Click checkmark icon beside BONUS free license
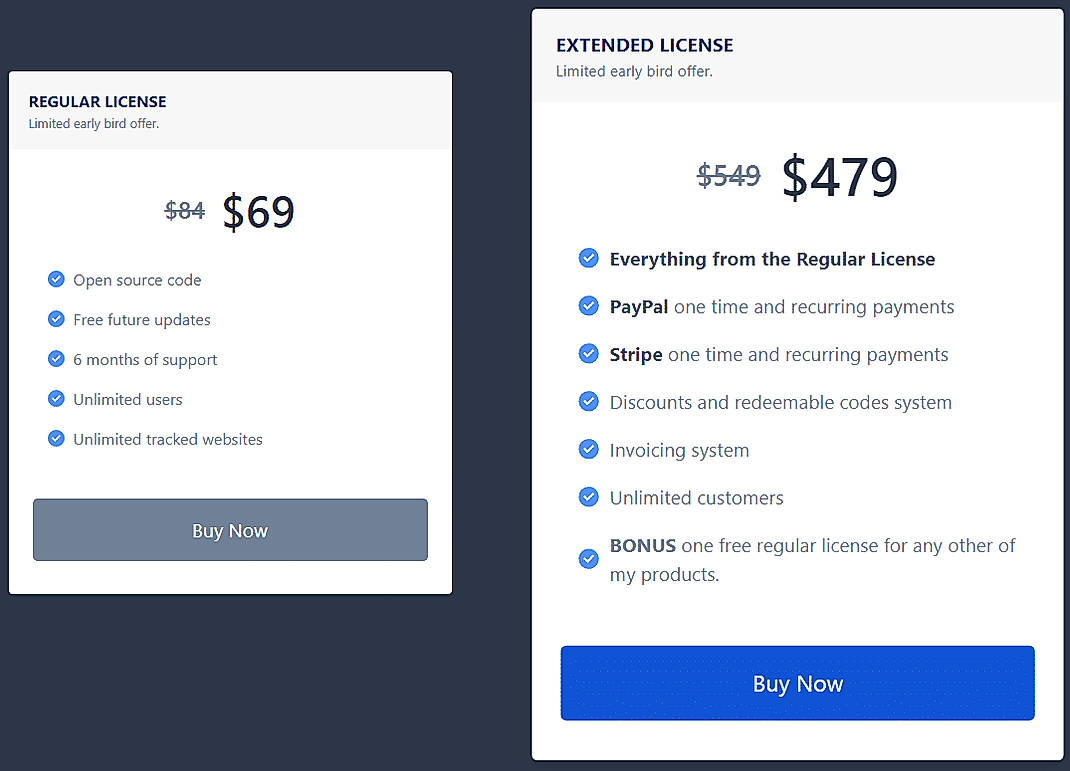Viewport: 1070px width, 771px height. 589,559
